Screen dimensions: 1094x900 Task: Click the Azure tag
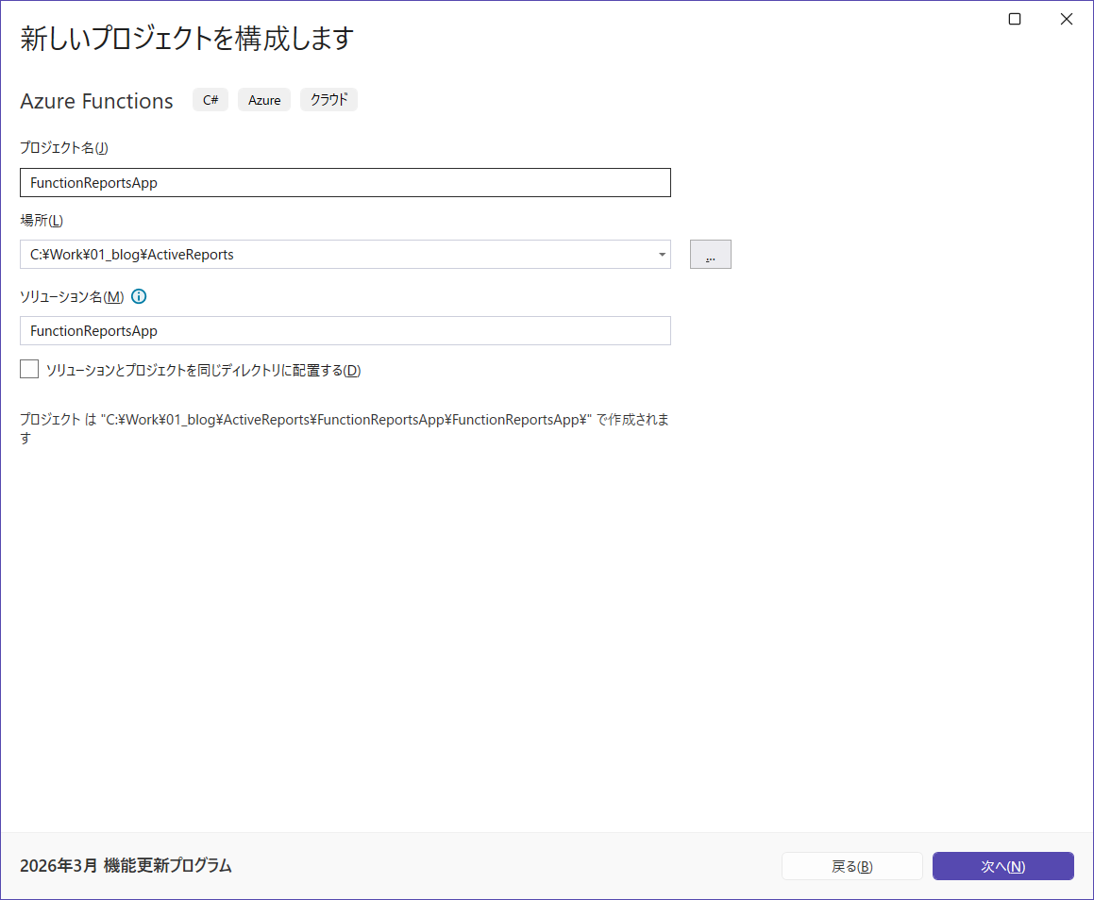point(264,100)
